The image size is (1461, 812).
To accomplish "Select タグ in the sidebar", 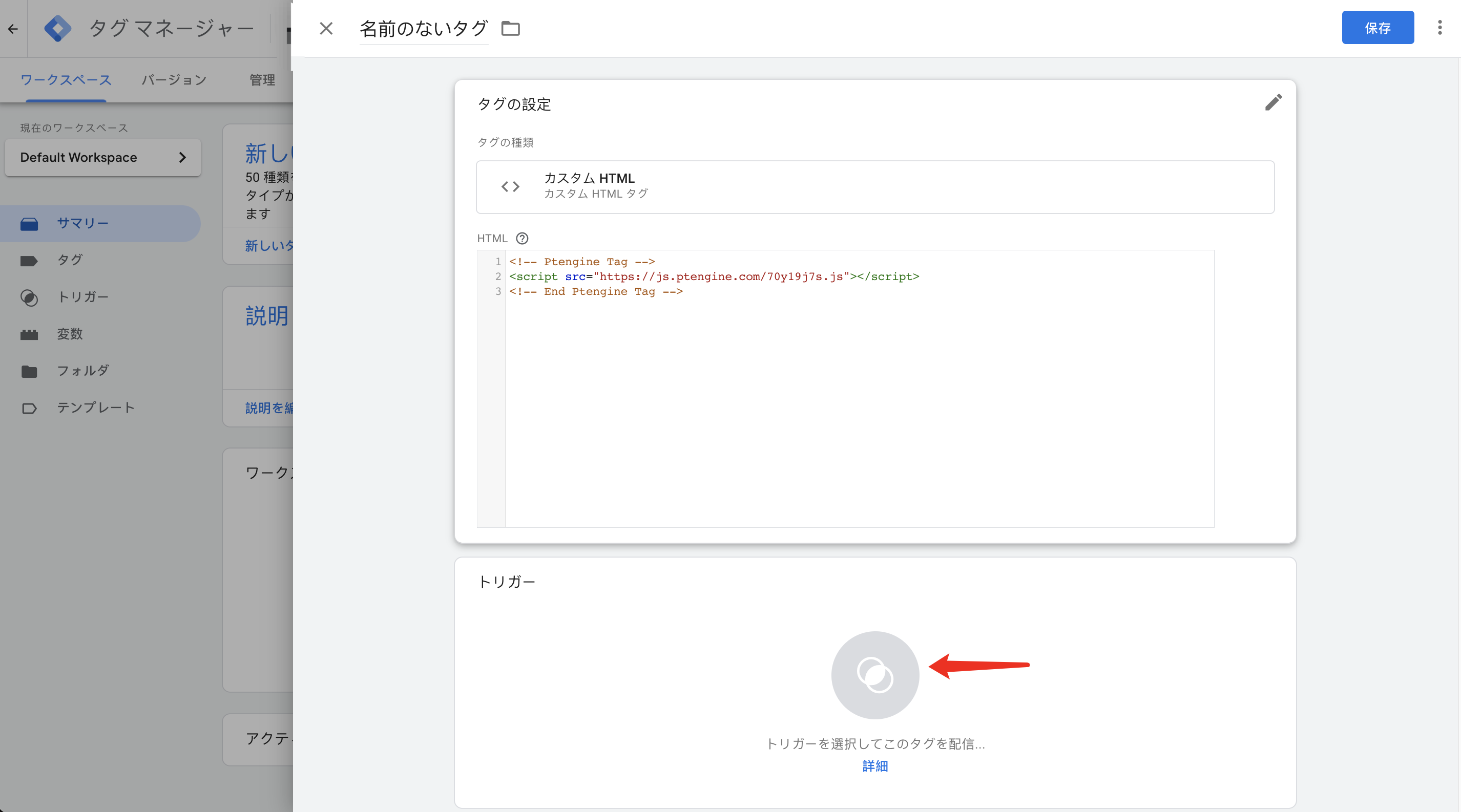I will click(x=100, y=260).
